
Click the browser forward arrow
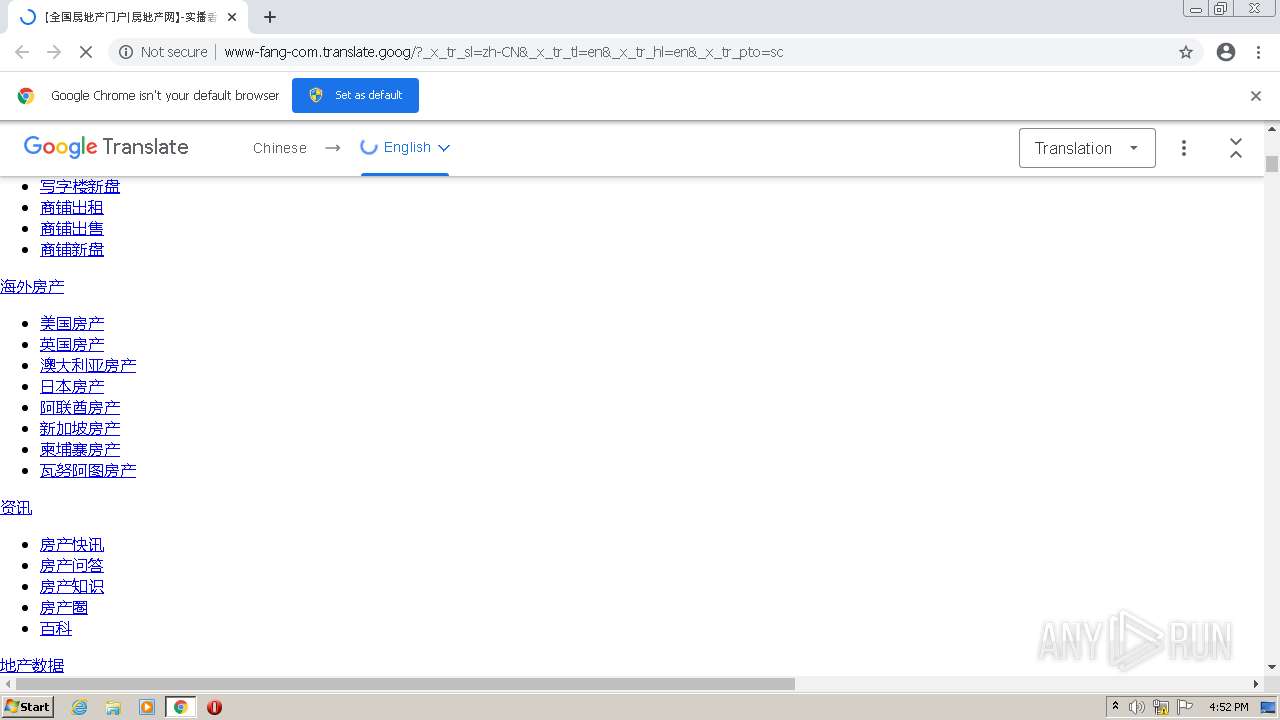click(x=54, y=52)
